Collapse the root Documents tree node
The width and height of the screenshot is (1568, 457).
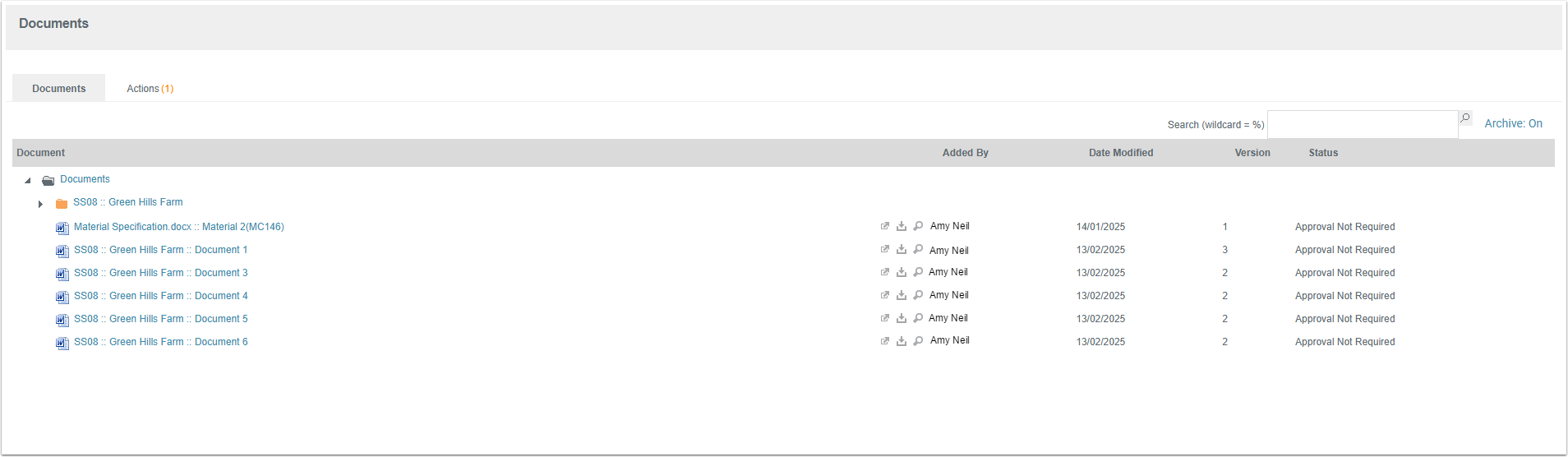pyautogui.click(x=28, y=180)
